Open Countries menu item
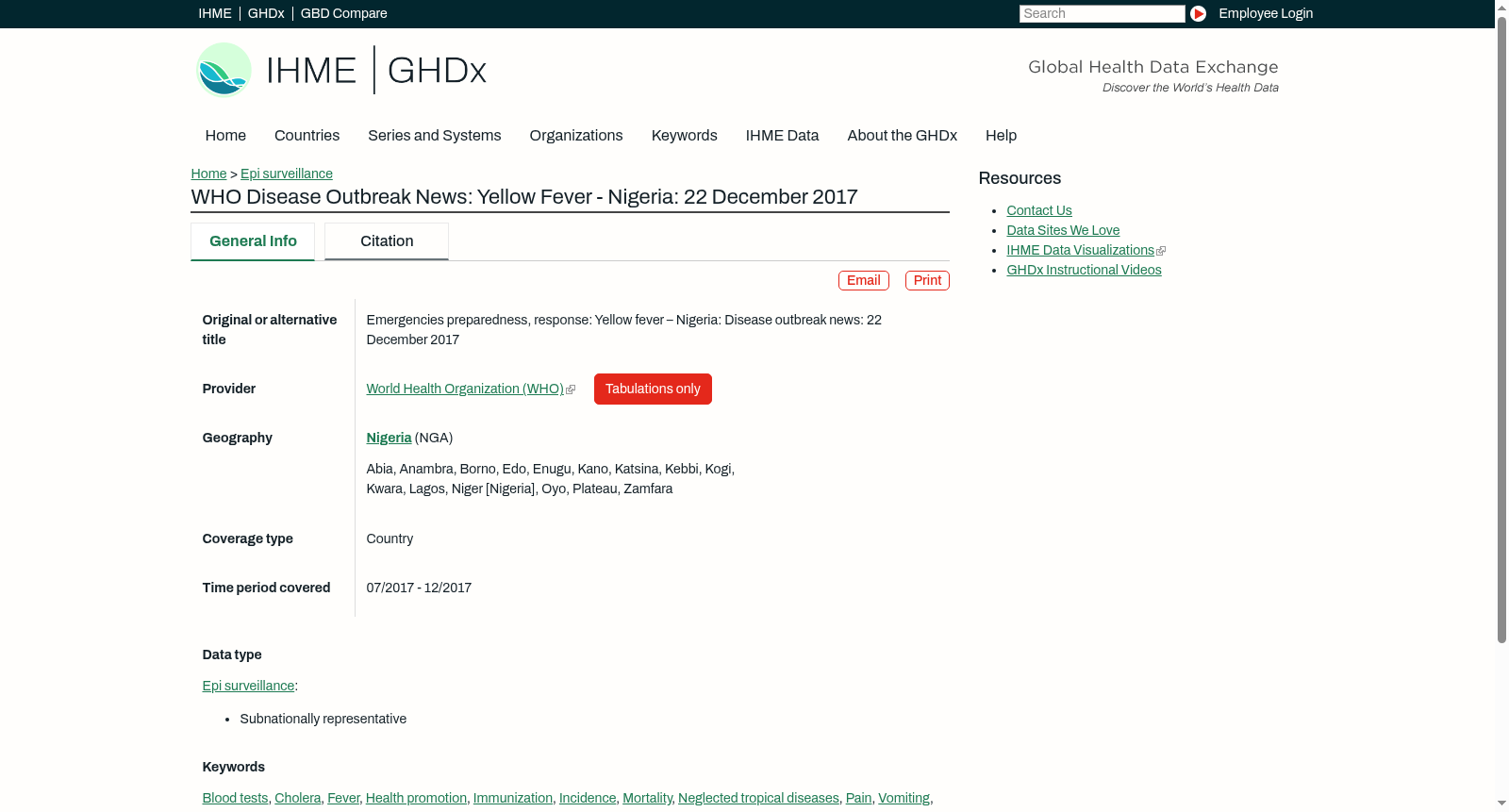The height and width of the screenshot is (812, 1509). click(307, 135)
